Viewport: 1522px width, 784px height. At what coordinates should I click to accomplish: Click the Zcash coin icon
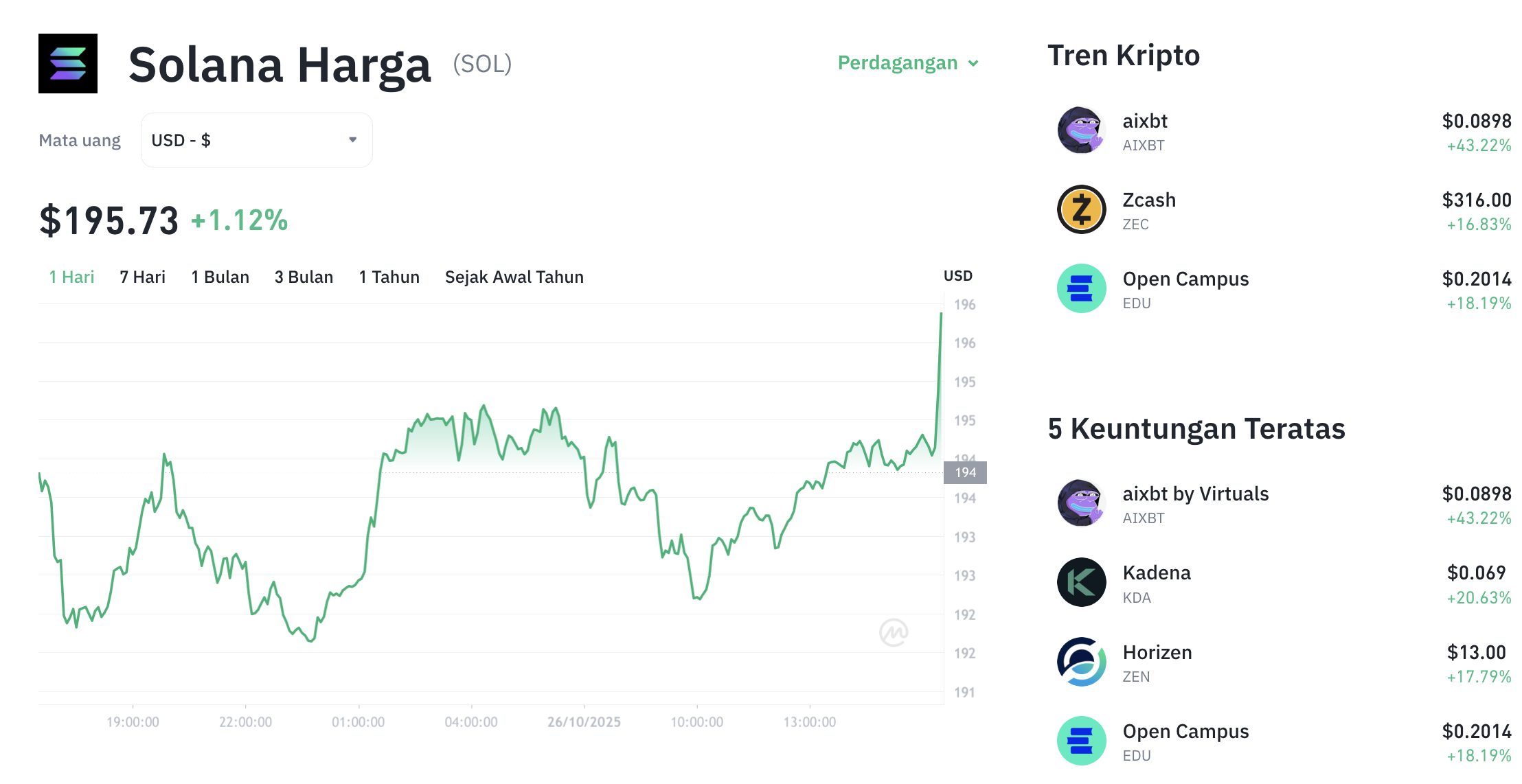pyautogui.click(x=1081, y=209)
